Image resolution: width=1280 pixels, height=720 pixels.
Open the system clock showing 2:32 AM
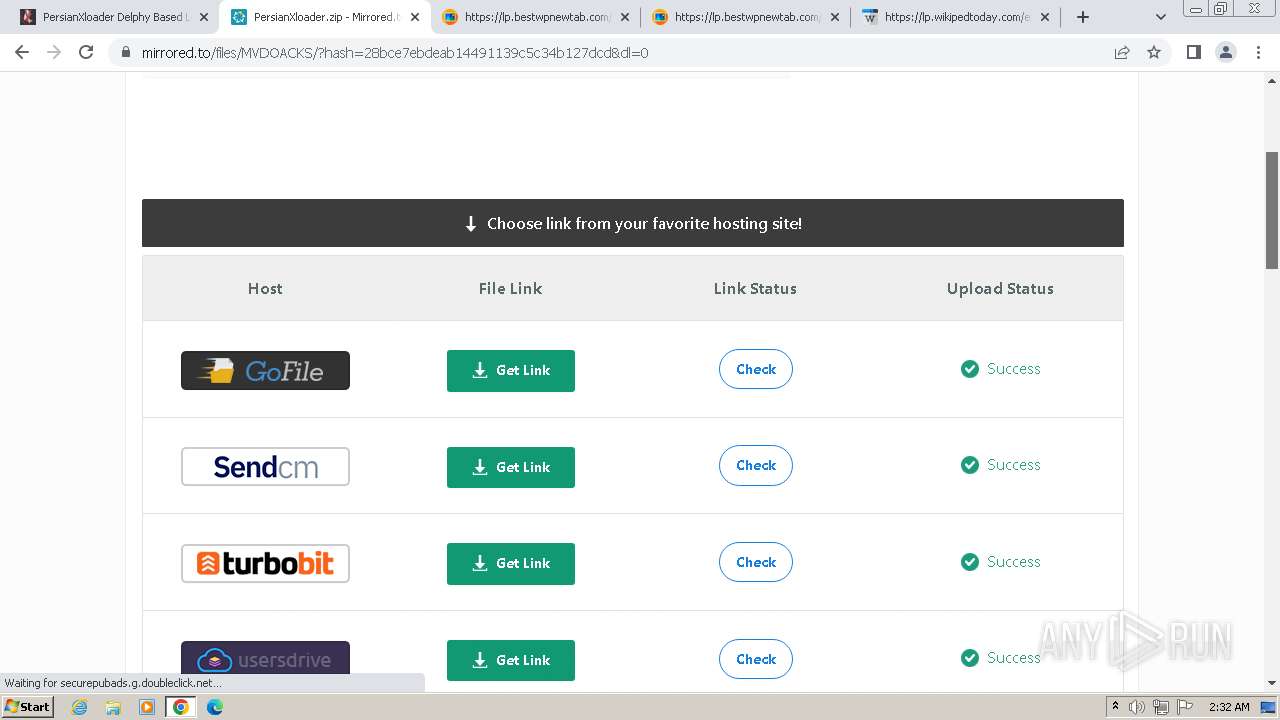[1229, 707]
